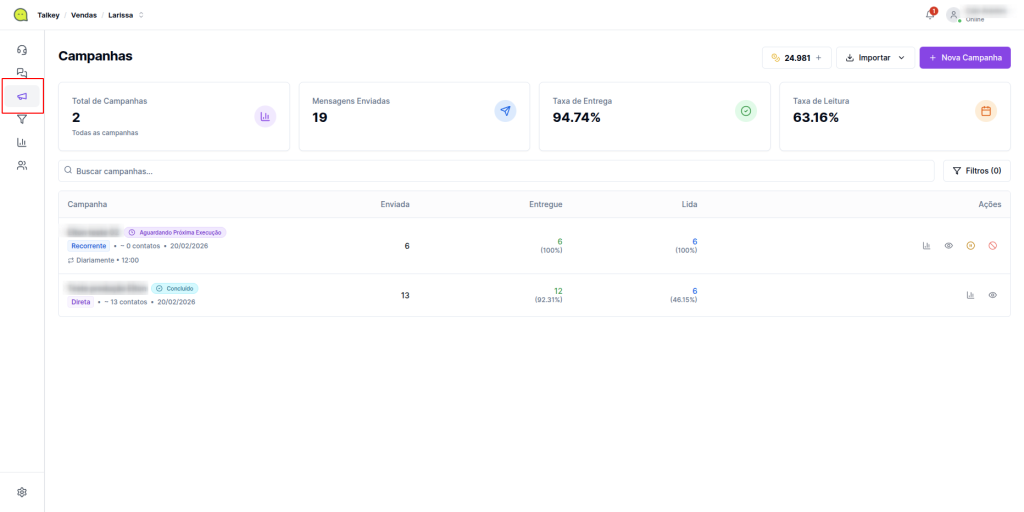Click the notification bell icon
This screenshot has width=1024, height=512.
pos(930,15)
